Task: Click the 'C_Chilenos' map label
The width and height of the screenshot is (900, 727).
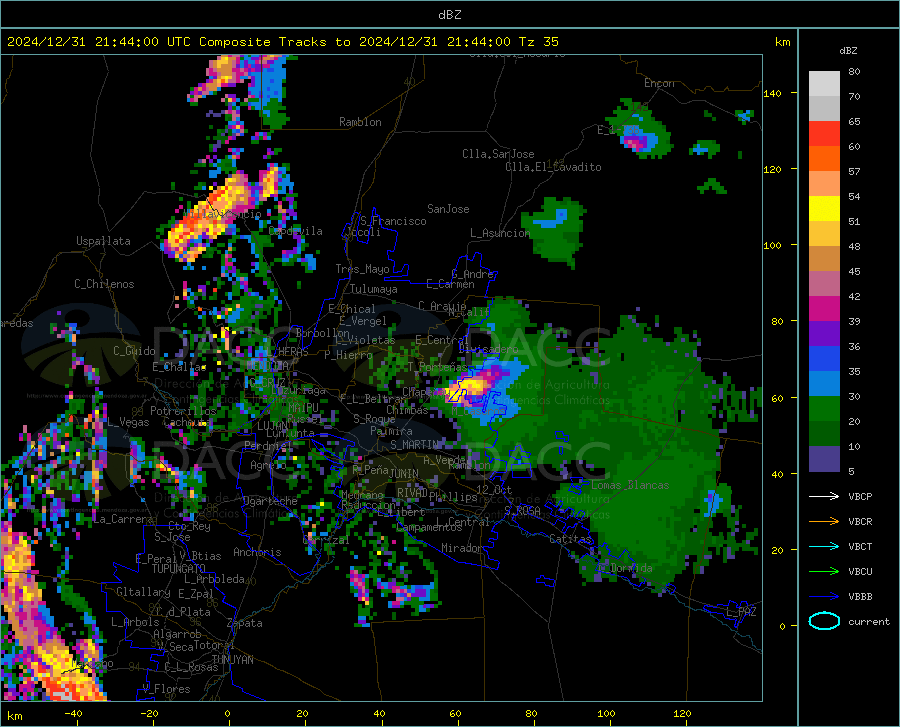Action: coord(104,284)
